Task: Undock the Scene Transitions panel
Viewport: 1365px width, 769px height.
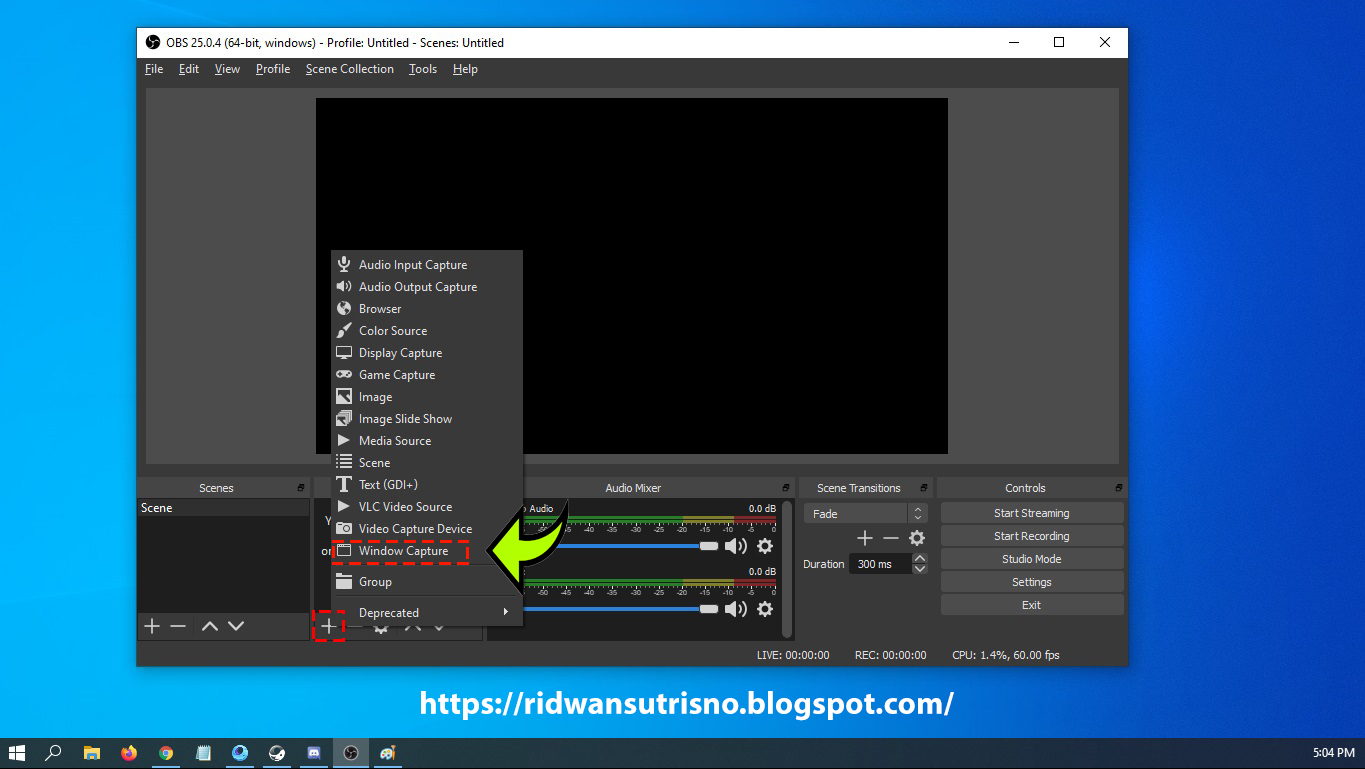Action: (x=924, y=488)
